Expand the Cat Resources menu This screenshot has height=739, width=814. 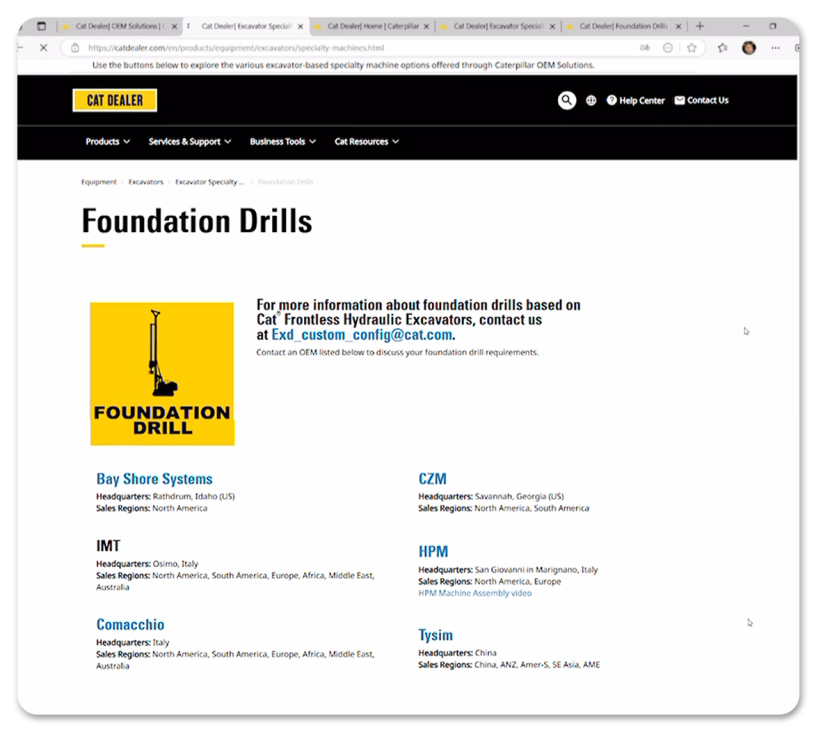coord(366,142)
